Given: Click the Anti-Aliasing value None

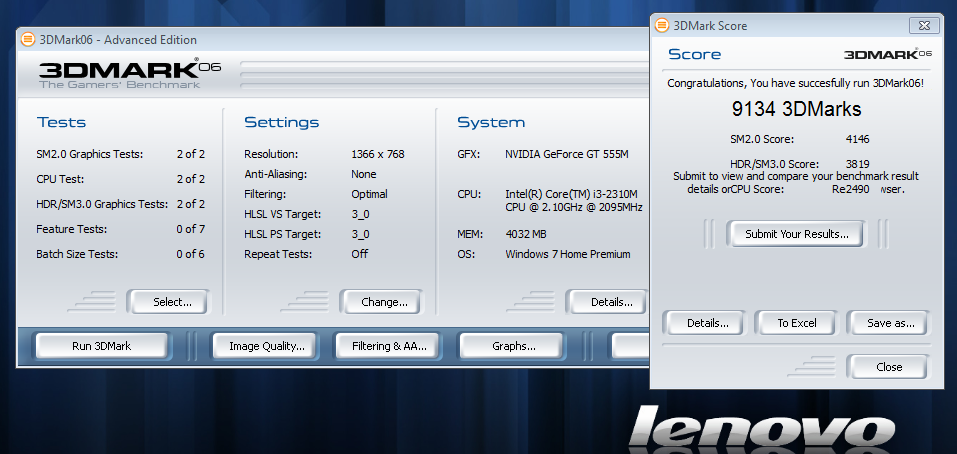Looking at the screenshot, I should (x=364, y=174).
